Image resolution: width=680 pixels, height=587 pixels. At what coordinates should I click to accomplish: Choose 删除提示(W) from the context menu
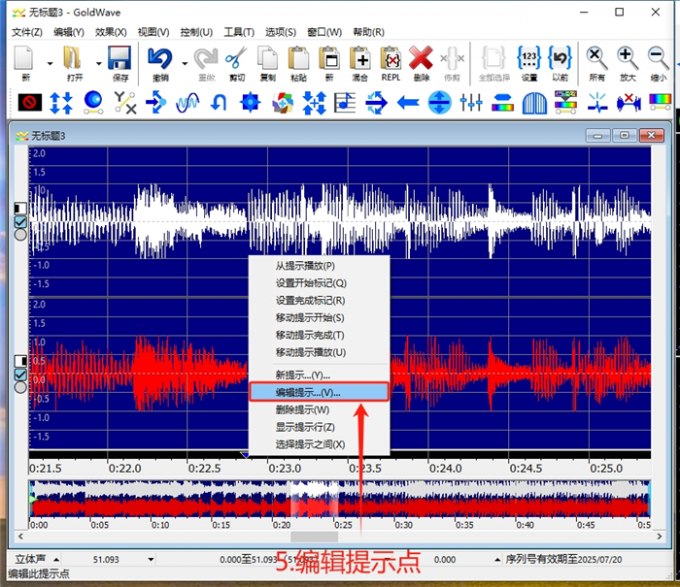[x=319, y=410]
